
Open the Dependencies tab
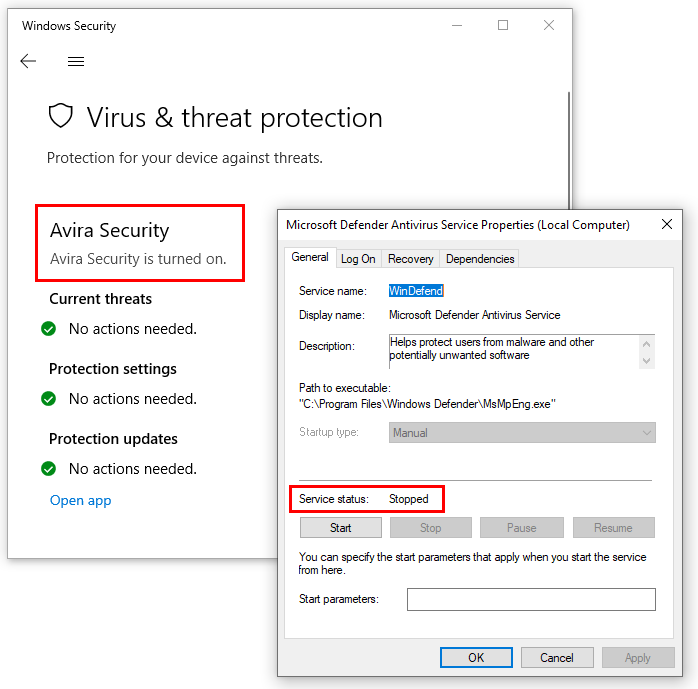480,259
